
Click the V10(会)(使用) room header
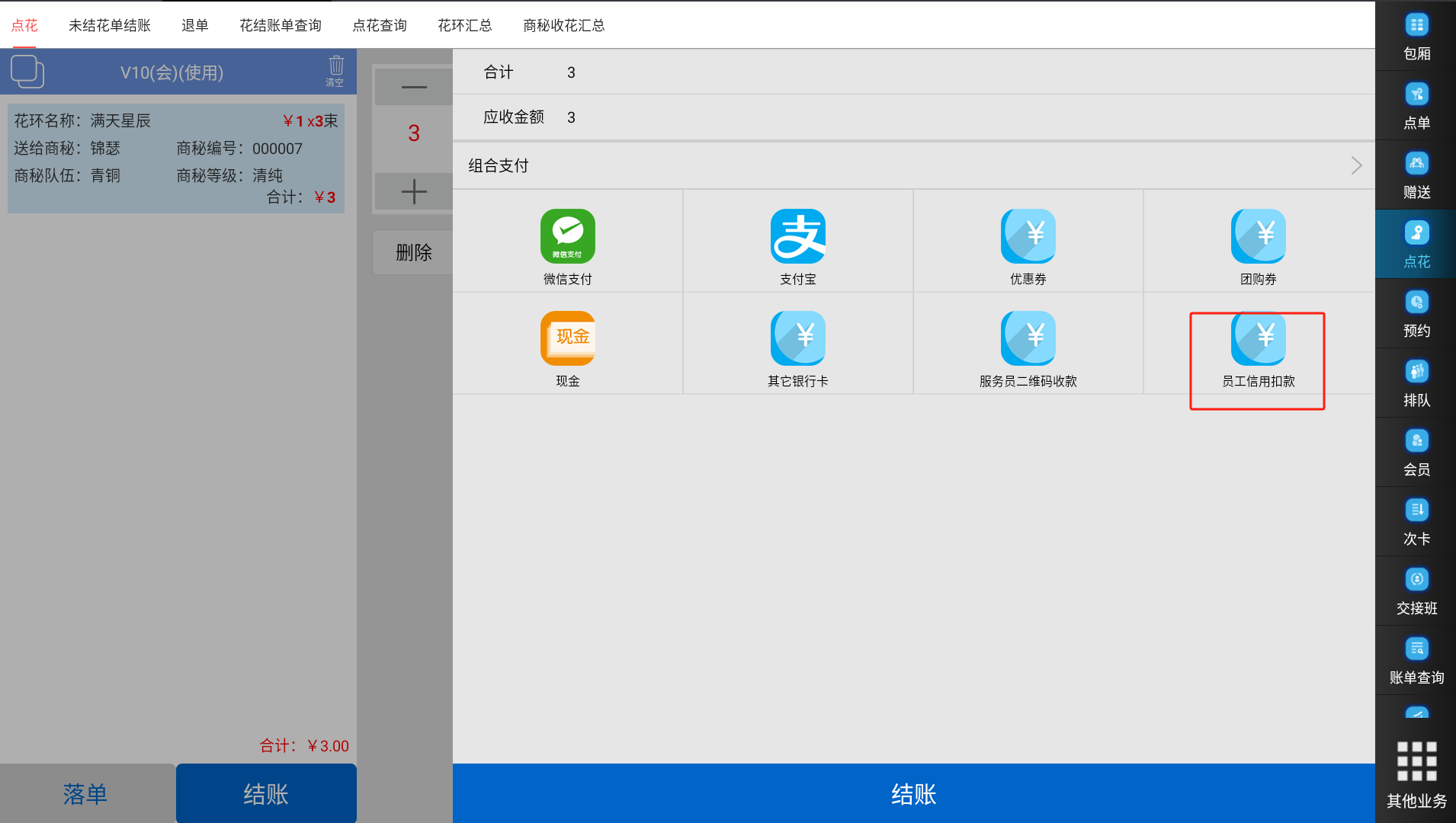tap(172, 72)
